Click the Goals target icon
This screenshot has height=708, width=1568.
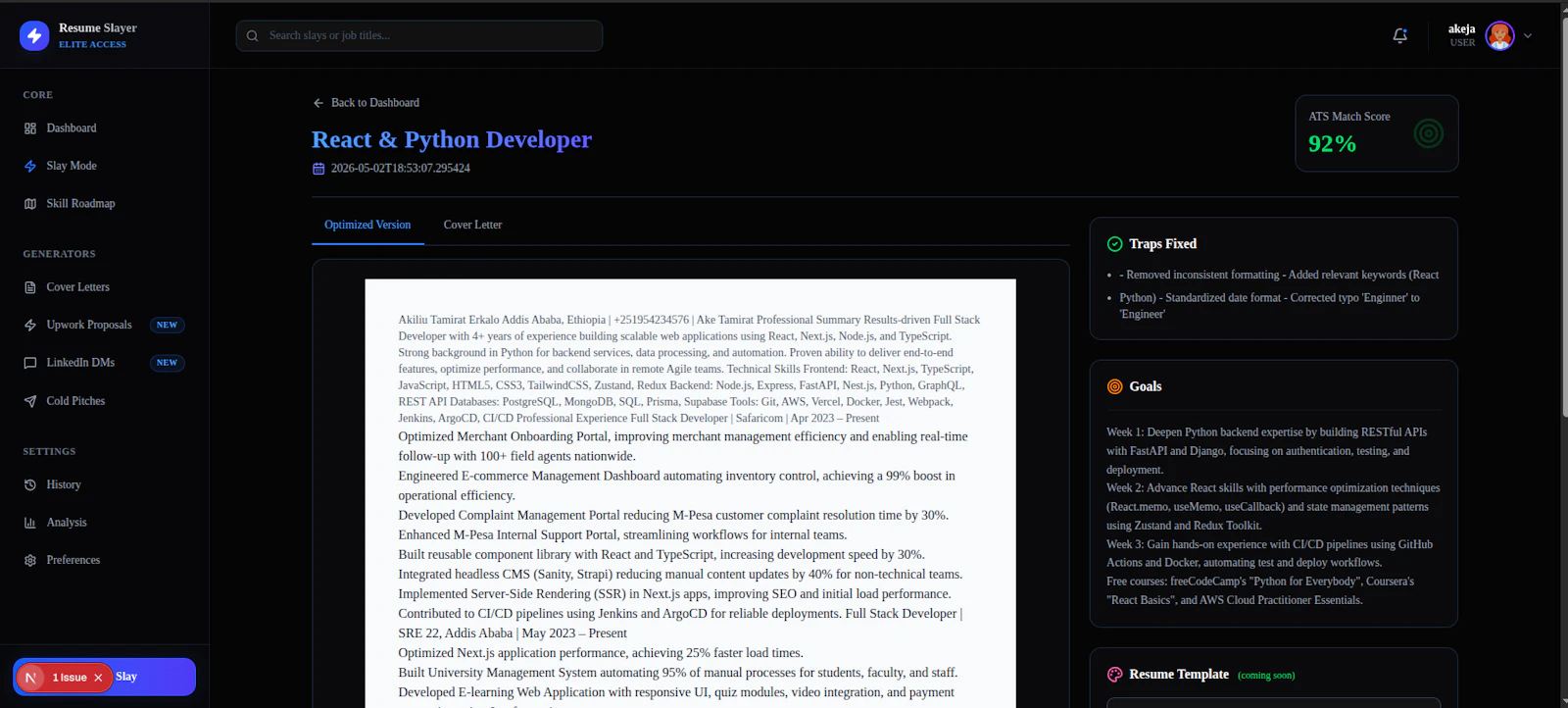tap(1114, 386)
